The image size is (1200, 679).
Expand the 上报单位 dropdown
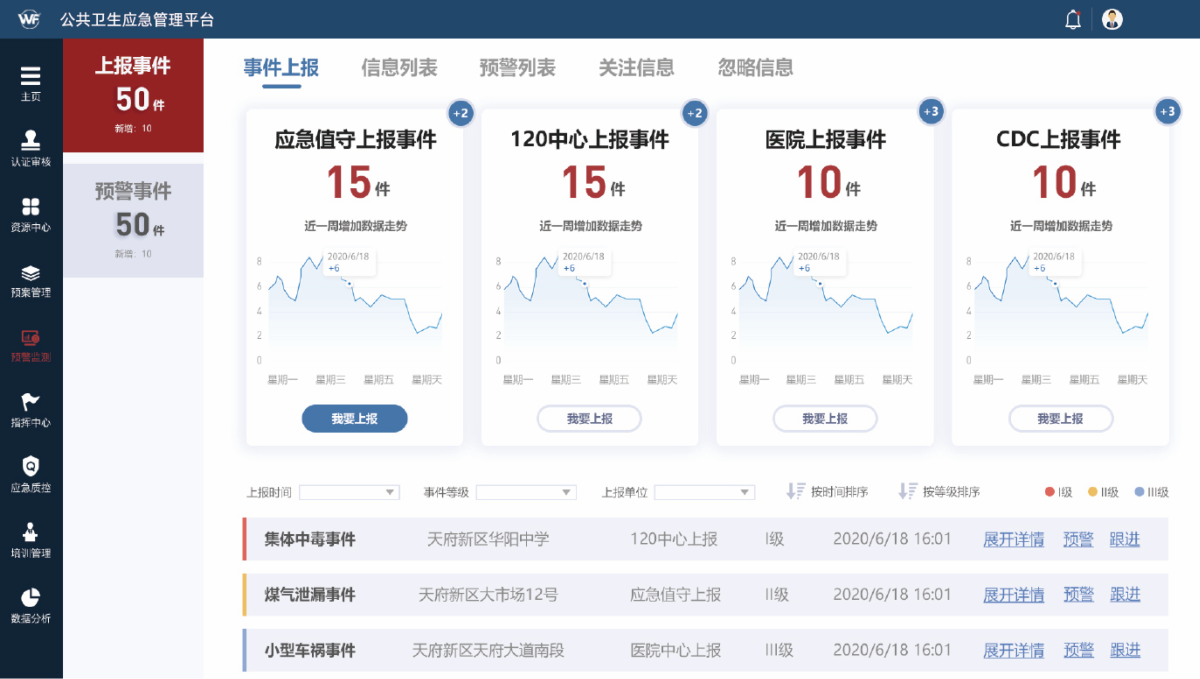click(x=704, y=492)
